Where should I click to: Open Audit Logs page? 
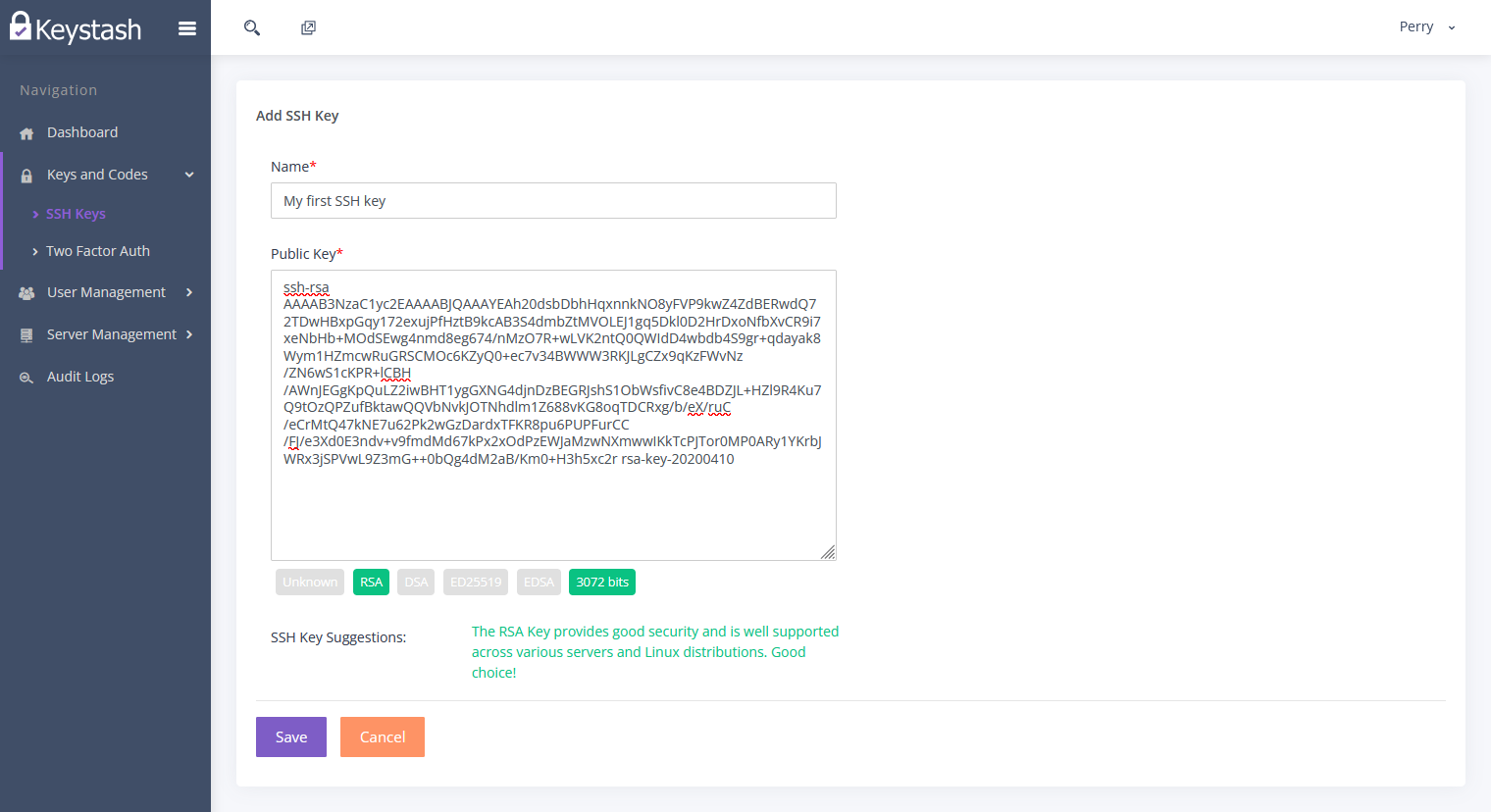coord(80,377)
